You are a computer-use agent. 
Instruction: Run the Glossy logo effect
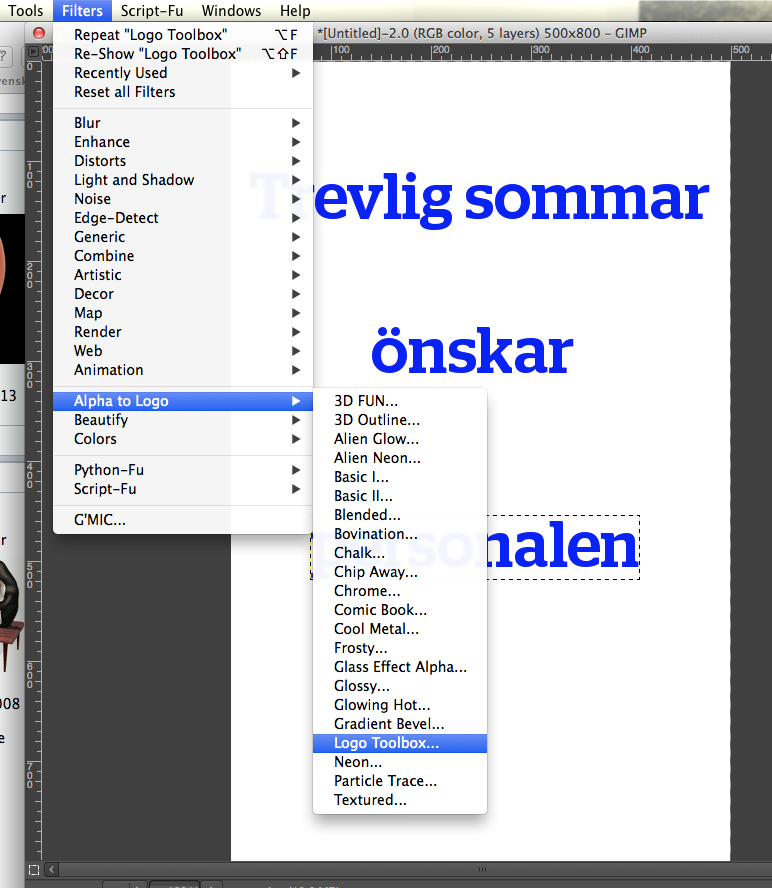tap(400, 686)
